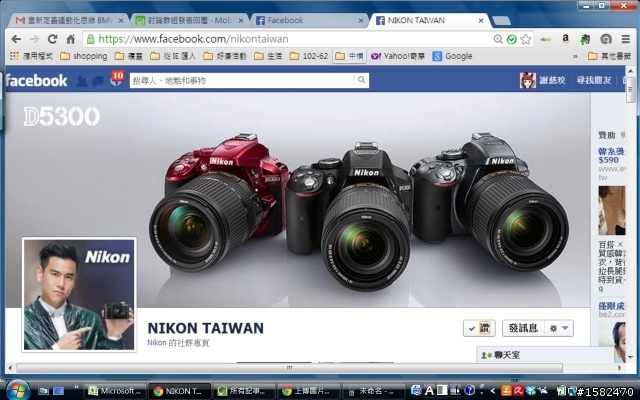Click the Nikon link under page title
The height and width of the screenshot is (400, 640).
[x=157, y=343]
